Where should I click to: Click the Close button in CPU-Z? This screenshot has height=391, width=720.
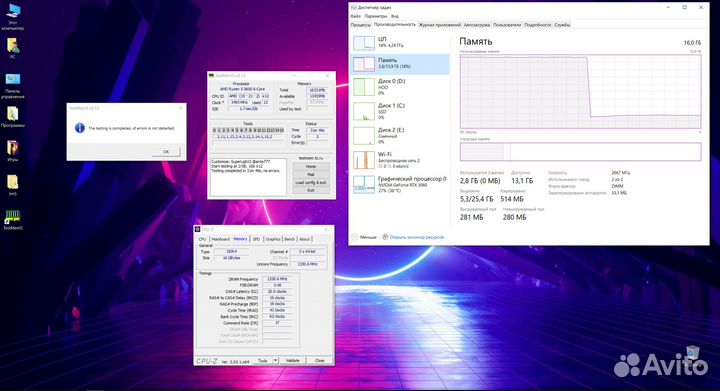320,361
